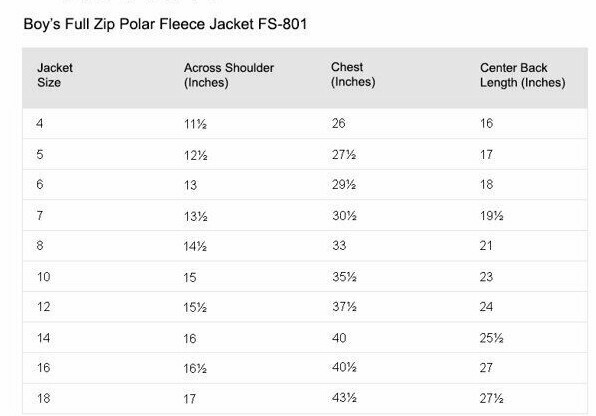Select chest value 27½ for size 5
596x416 pixels.
point(344,154)
